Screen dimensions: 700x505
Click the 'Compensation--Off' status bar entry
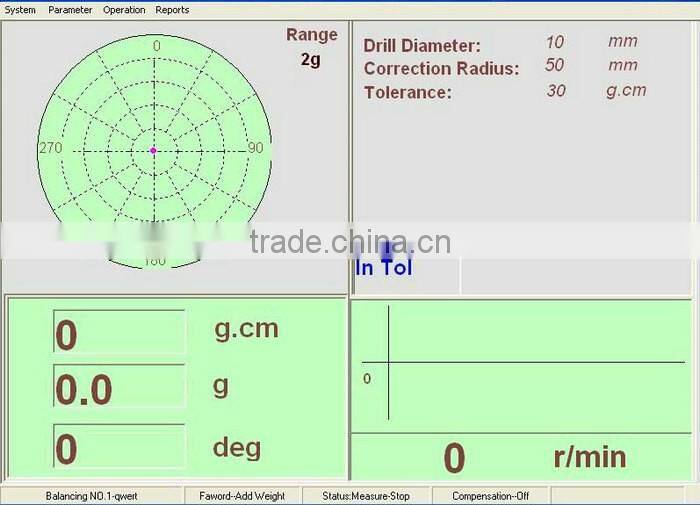[x=491, y=496]
